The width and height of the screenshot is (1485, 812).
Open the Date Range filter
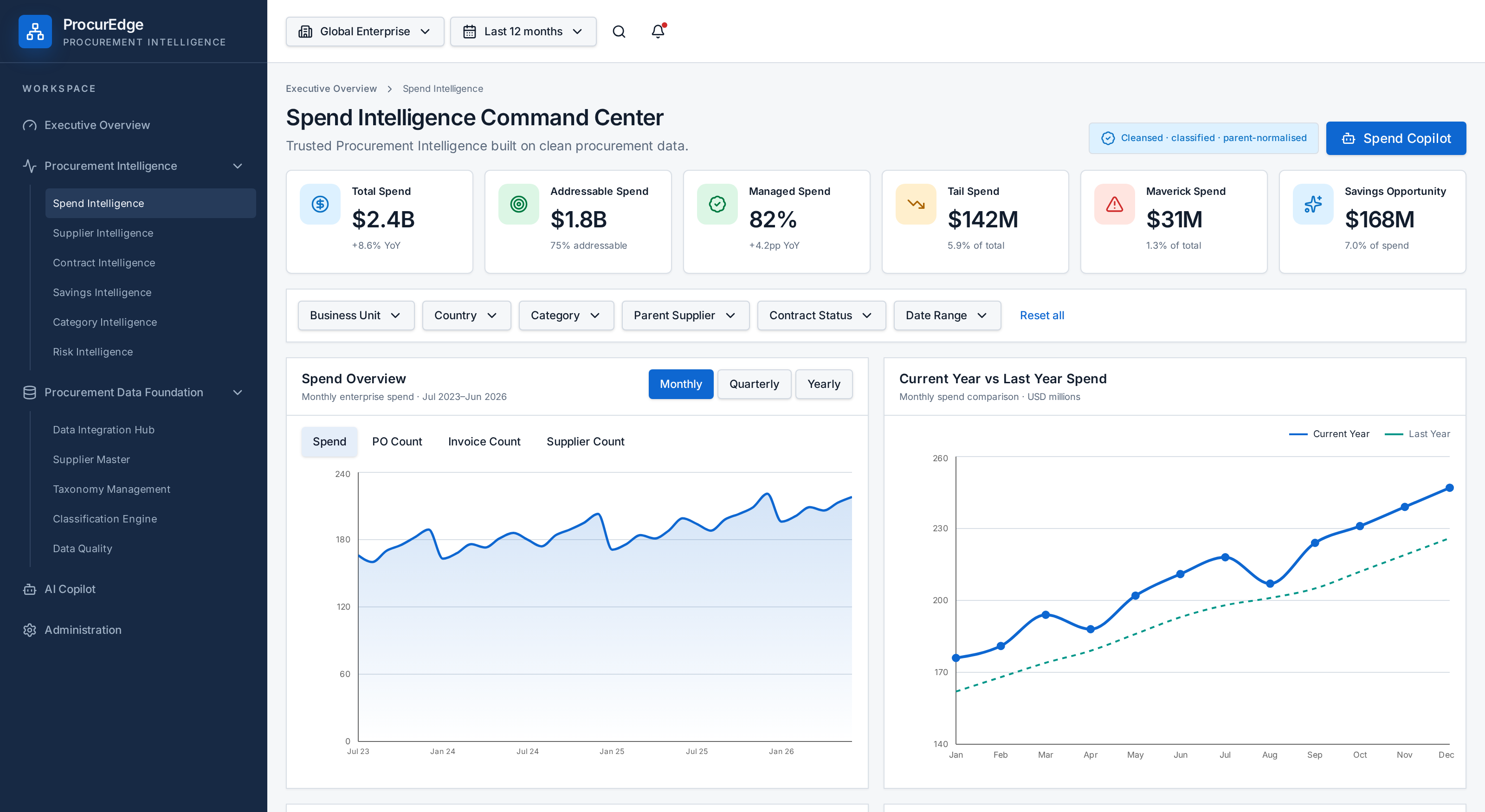click(x=947, y=315)
